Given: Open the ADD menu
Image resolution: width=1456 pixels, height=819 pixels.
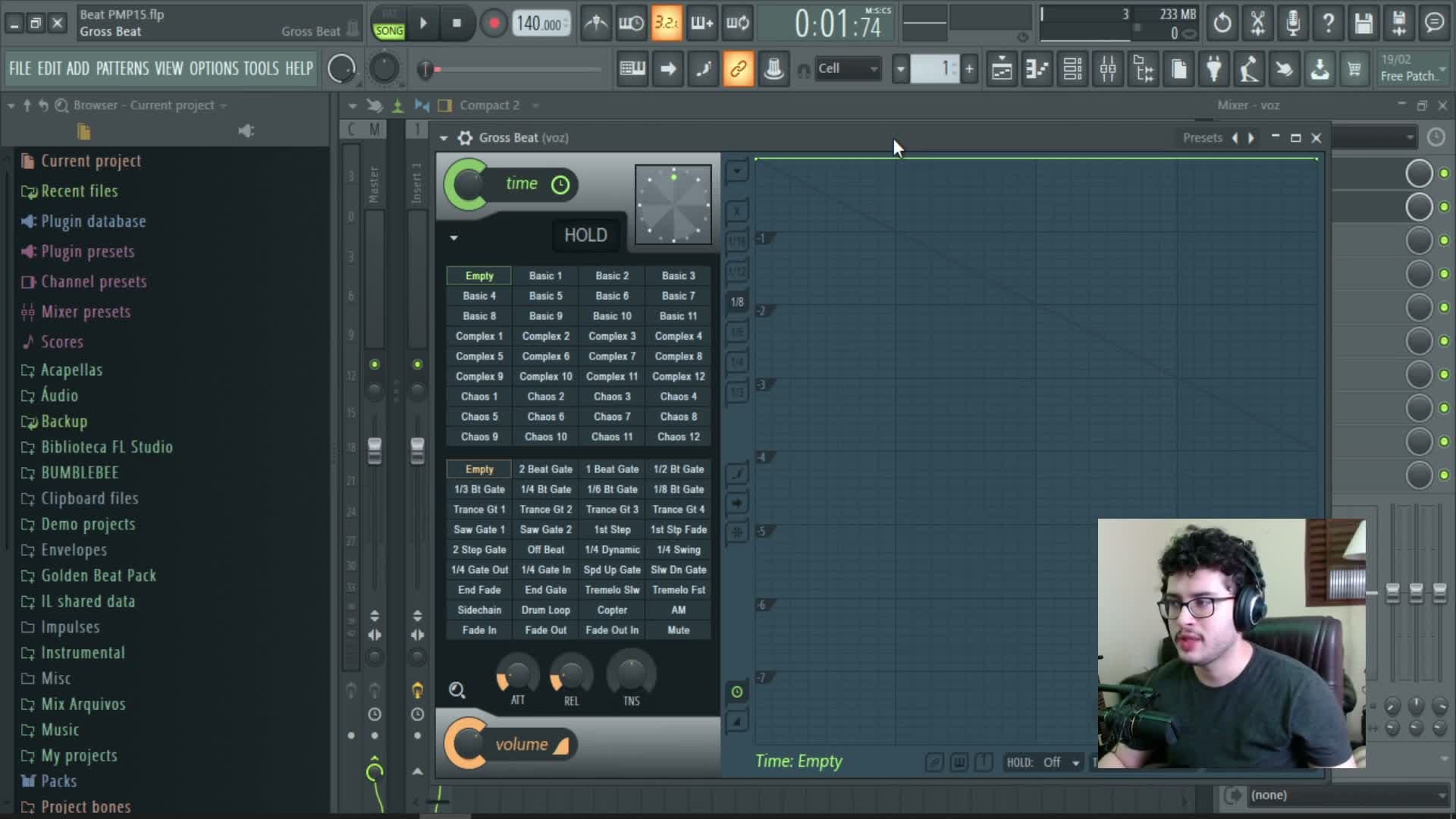Looking at the screenshot, I should coord(77,69).
